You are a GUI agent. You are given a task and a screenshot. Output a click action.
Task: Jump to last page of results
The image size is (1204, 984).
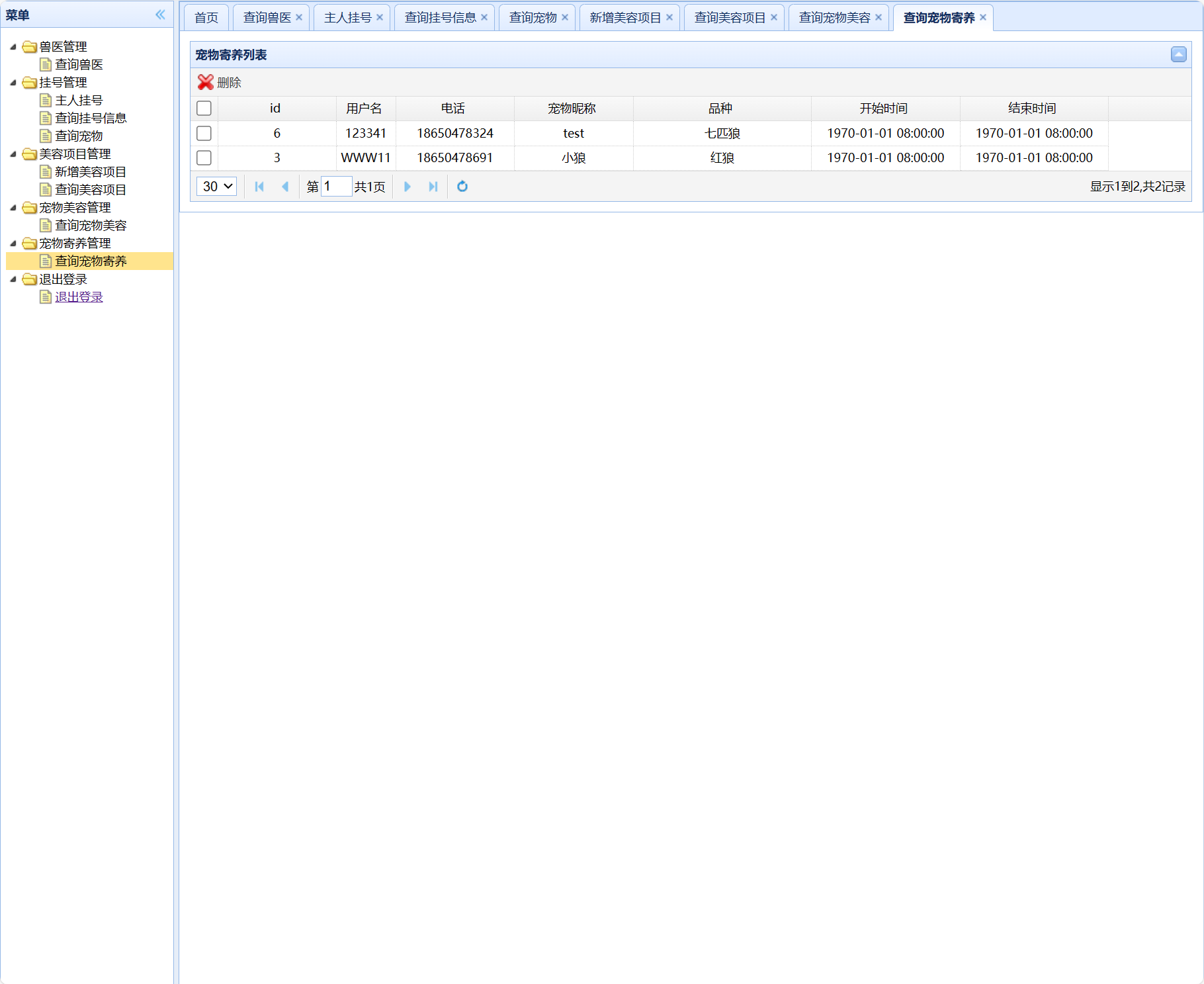[433, 187]
